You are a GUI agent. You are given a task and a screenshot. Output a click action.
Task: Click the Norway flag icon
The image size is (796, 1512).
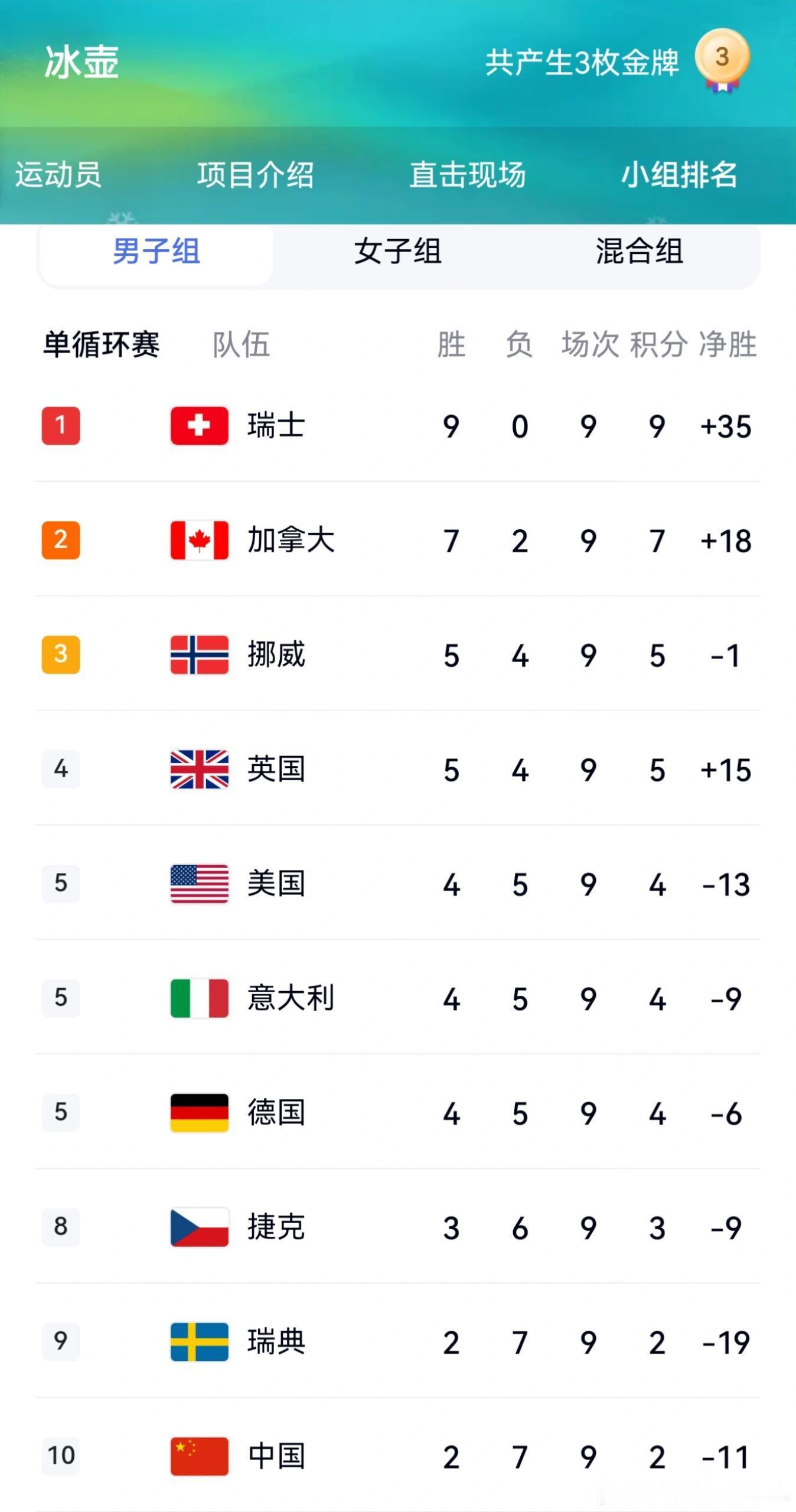(x=200, y=654)
